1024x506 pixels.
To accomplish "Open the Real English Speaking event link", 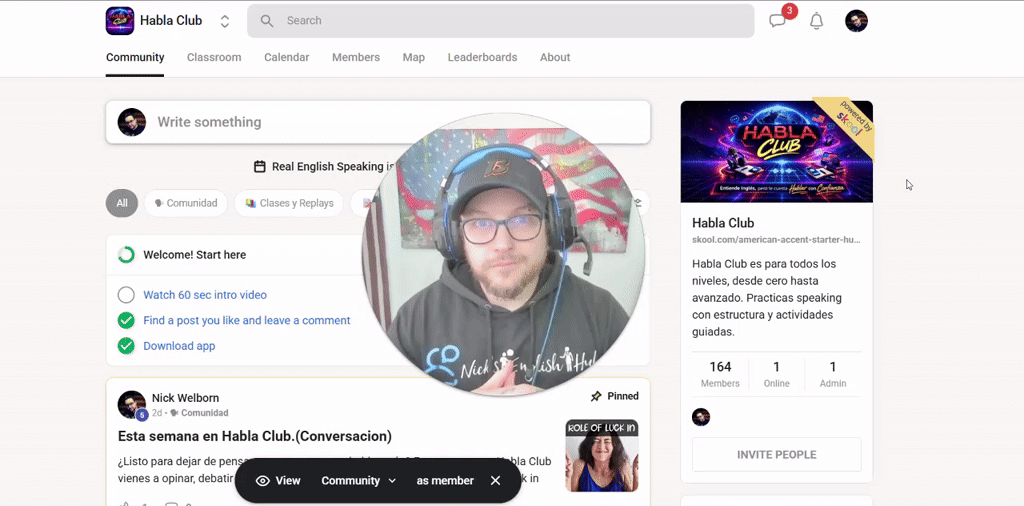I will pos(334,166).
